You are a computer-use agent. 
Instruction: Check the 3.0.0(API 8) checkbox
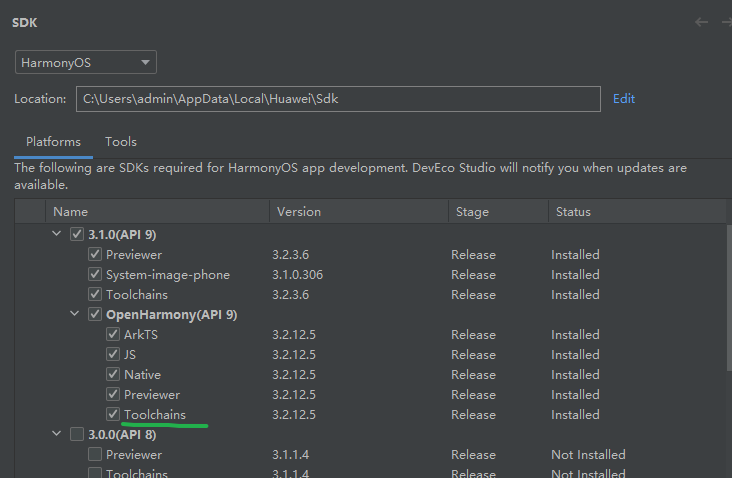pos(77,434)
